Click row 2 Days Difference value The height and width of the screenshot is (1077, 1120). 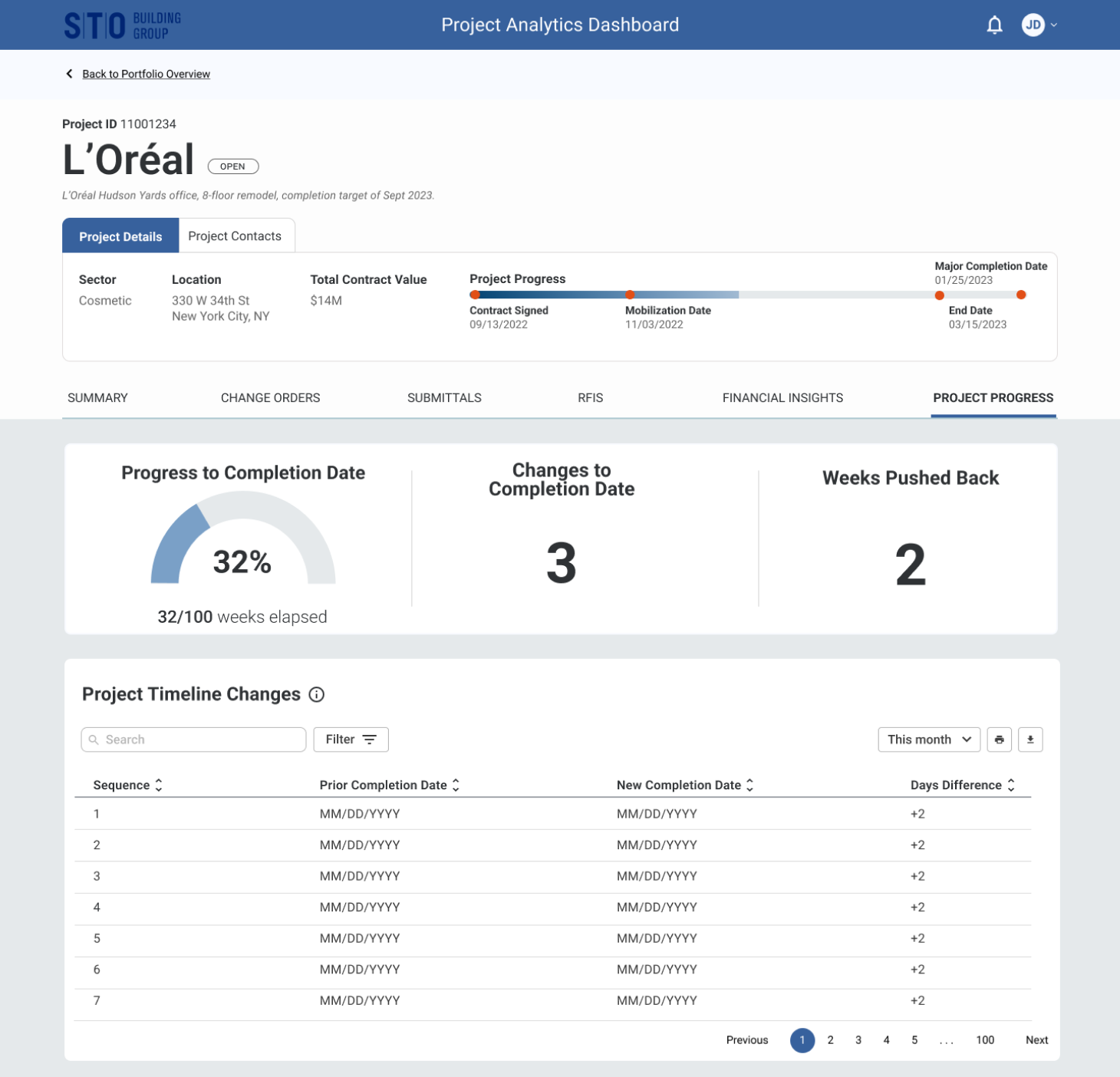(917, 845)
